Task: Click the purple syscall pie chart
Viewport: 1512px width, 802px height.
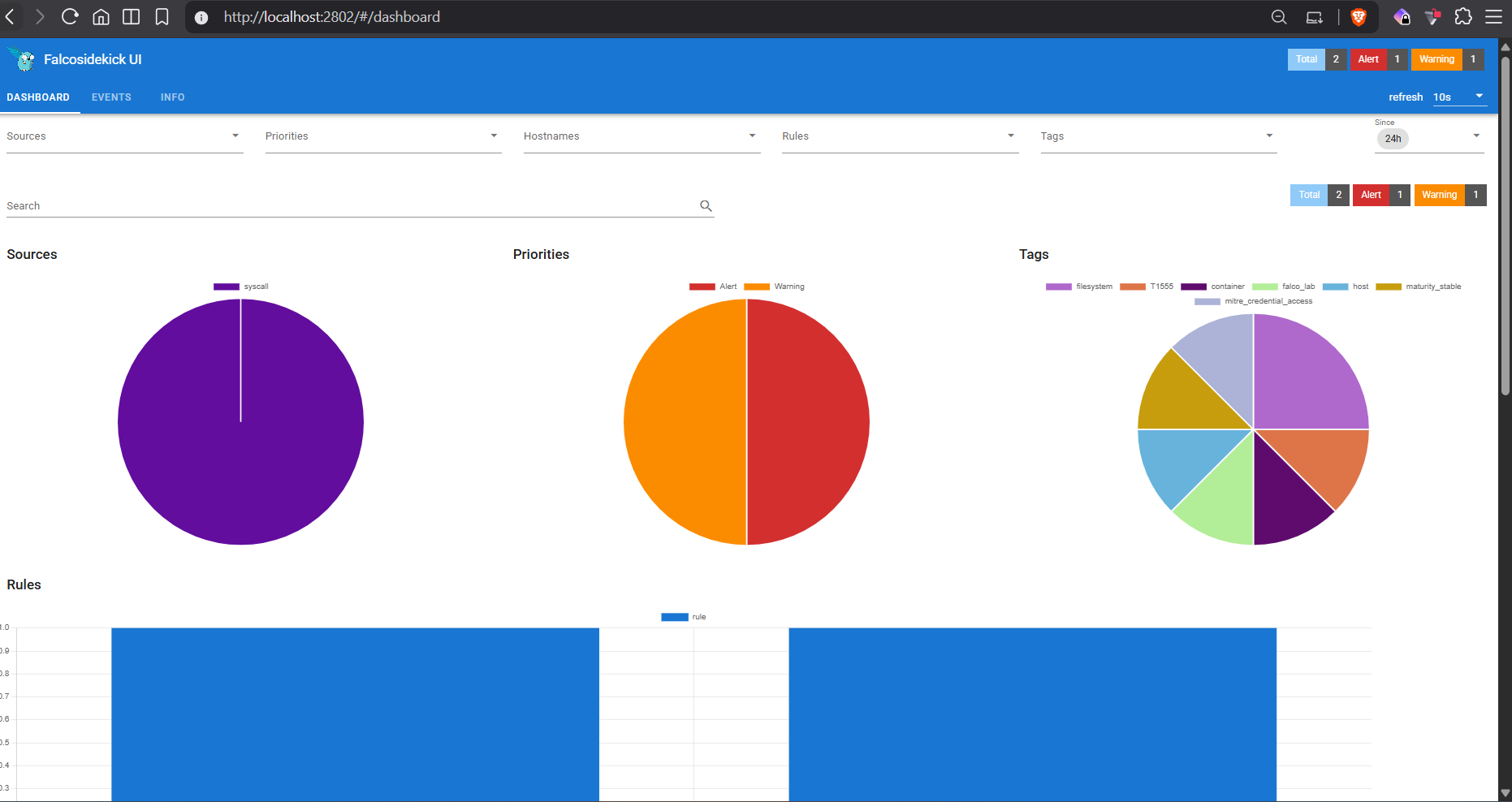Action: pos(240,422)
